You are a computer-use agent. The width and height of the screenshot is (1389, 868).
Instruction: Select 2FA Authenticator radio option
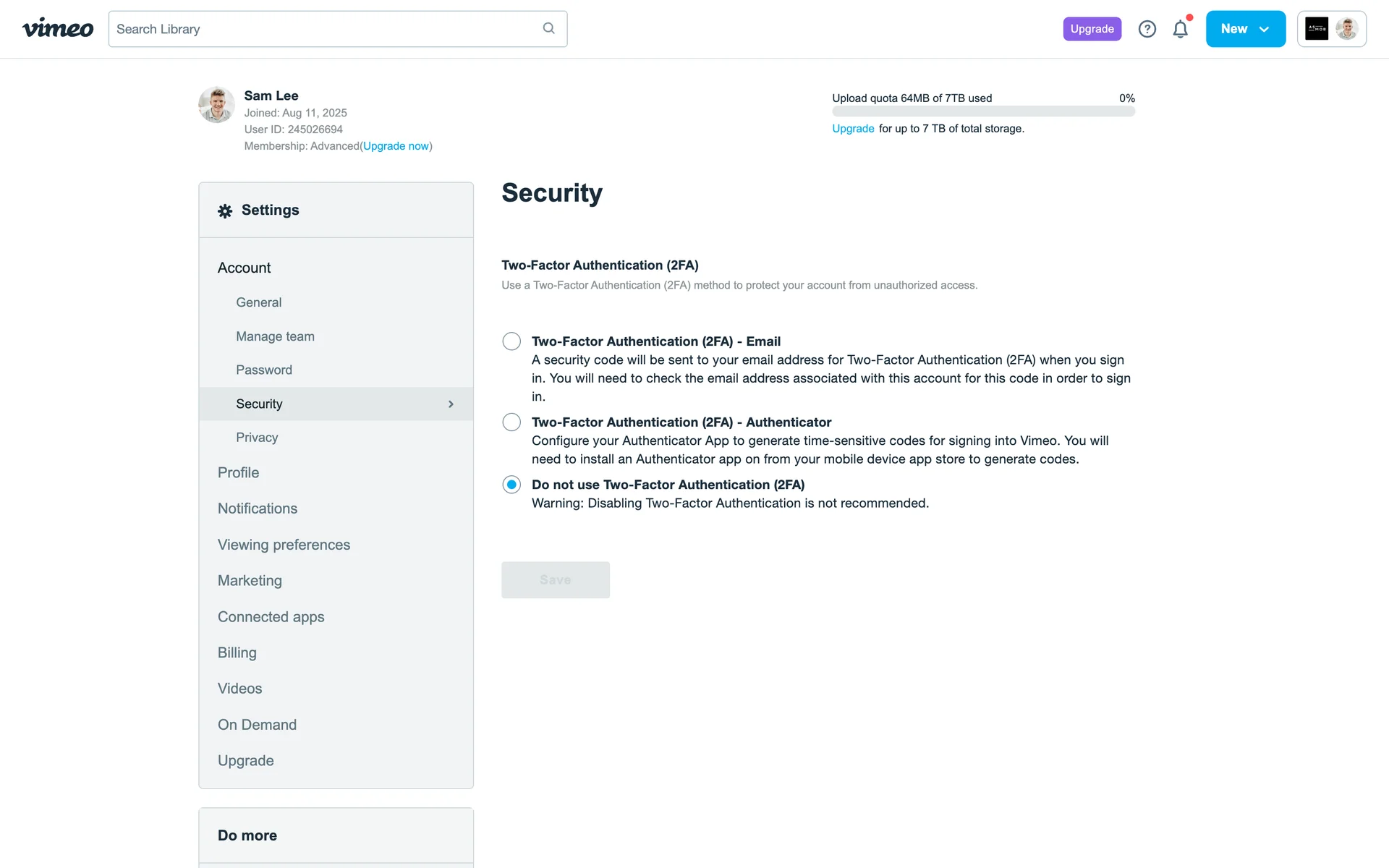tap(511, 422)
